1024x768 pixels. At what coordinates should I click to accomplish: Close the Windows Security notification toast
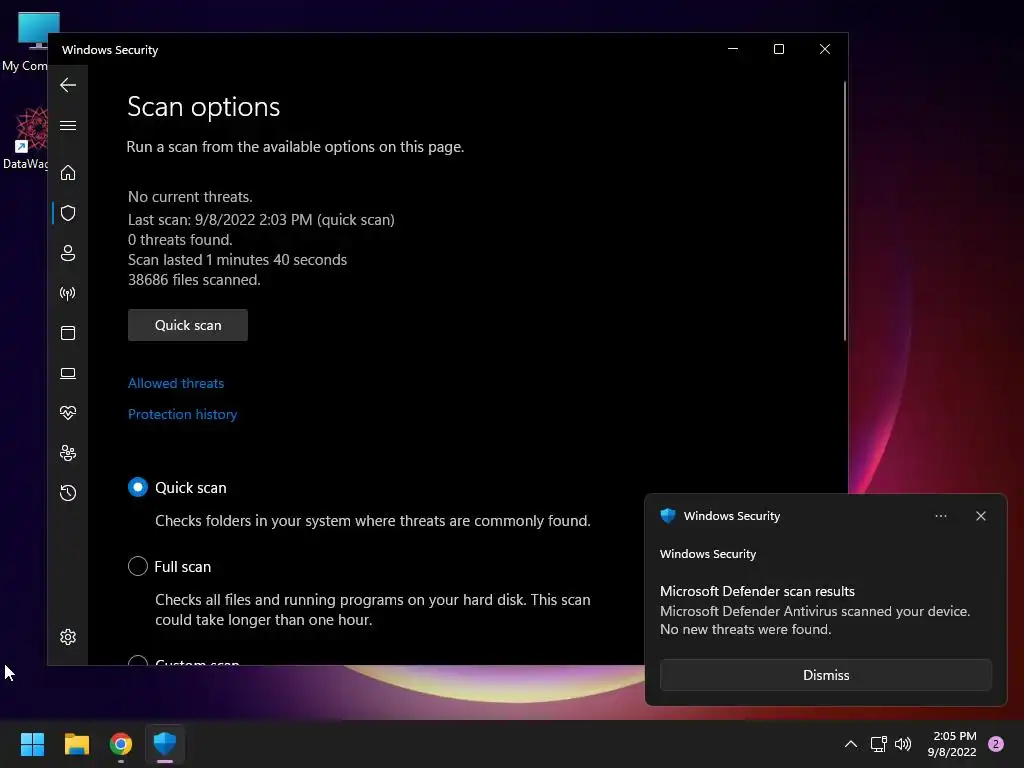coord(981,516)
